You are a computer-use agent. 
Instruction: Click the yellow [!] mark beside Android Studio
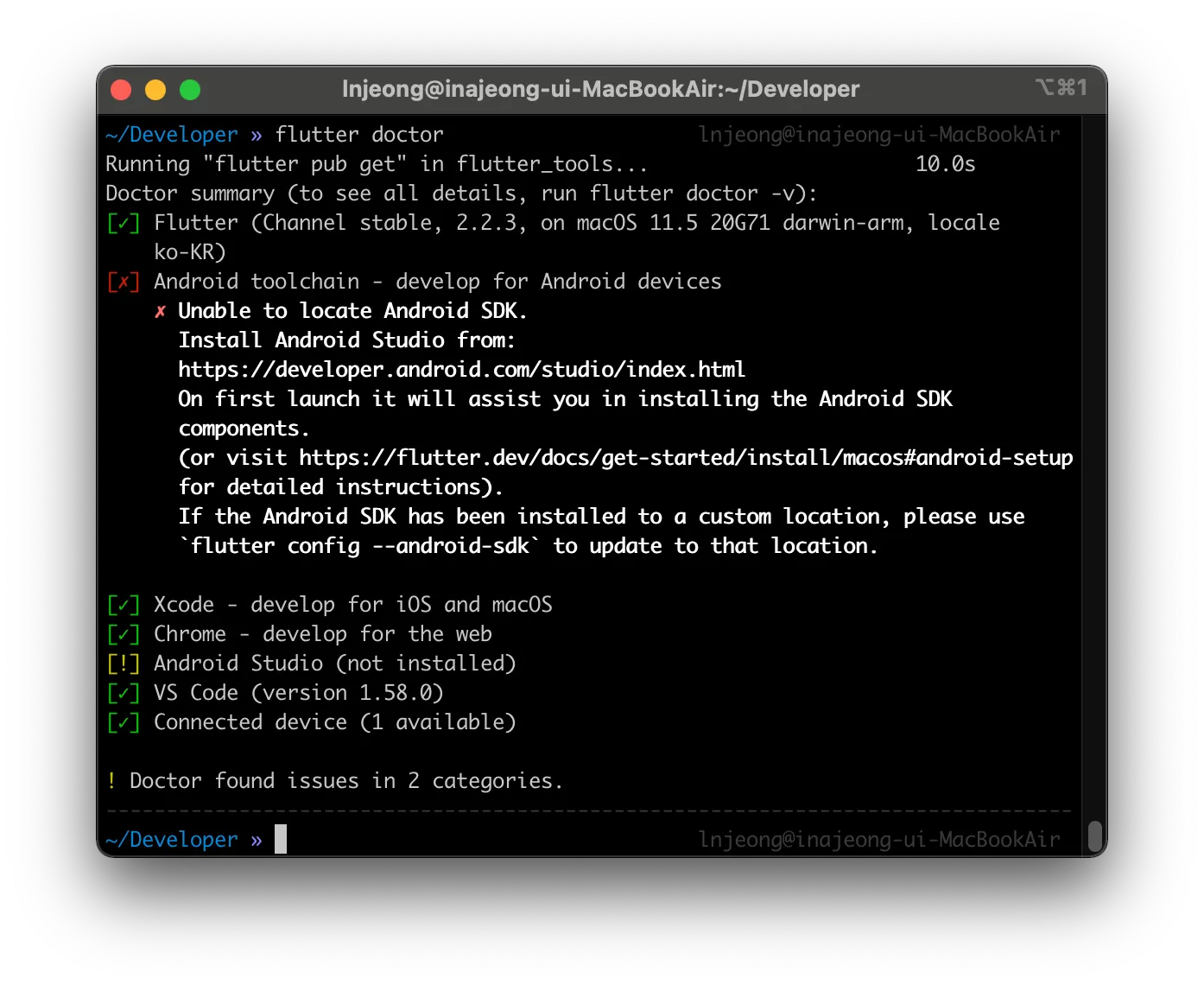tap(124, 664)
